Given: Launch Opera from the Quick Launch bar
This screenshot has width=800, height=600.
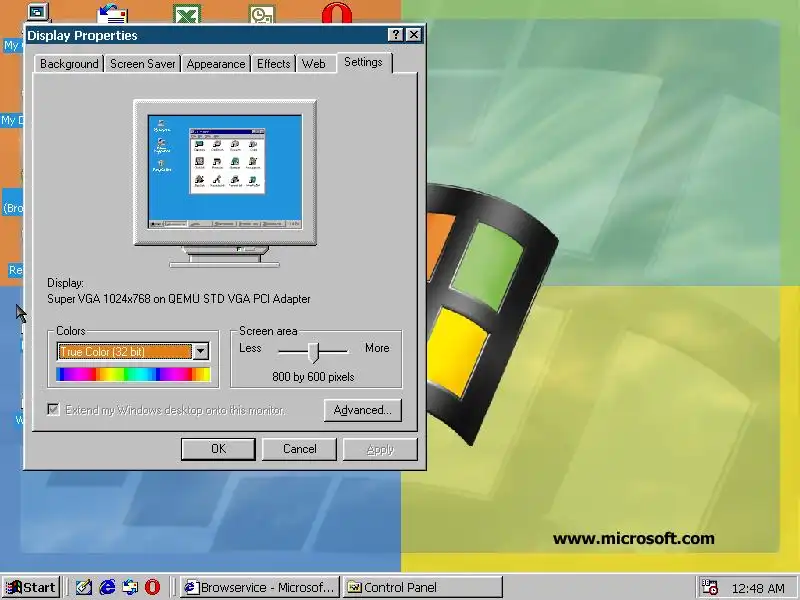Looking at the screenshot, I should [x=152, y=587].
